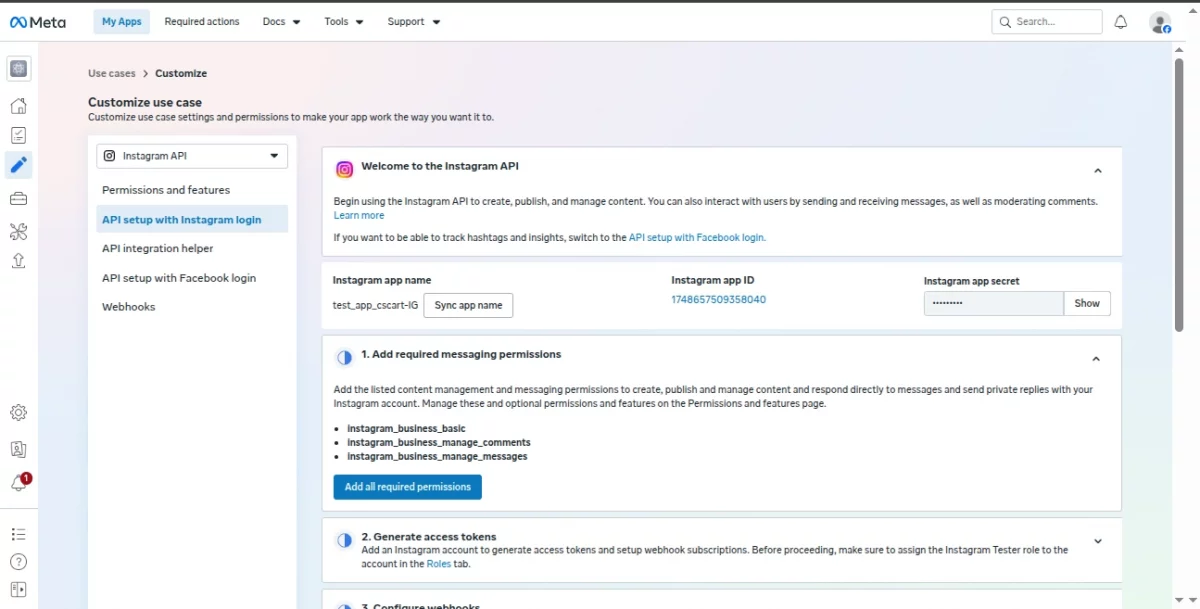Image resolution: width=1200 pixels, height=609 pixels.
Task: Open the notifications bell in top bar
Action: (1121, 22)
